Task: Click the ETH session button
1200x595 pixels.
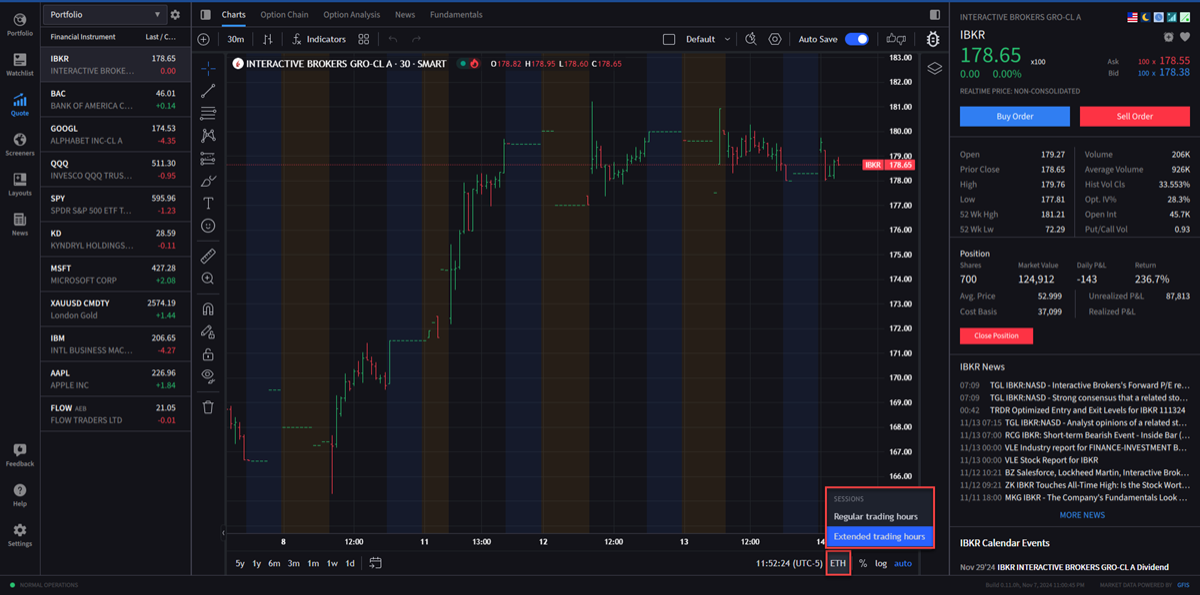Action: (x=838, y=563)
